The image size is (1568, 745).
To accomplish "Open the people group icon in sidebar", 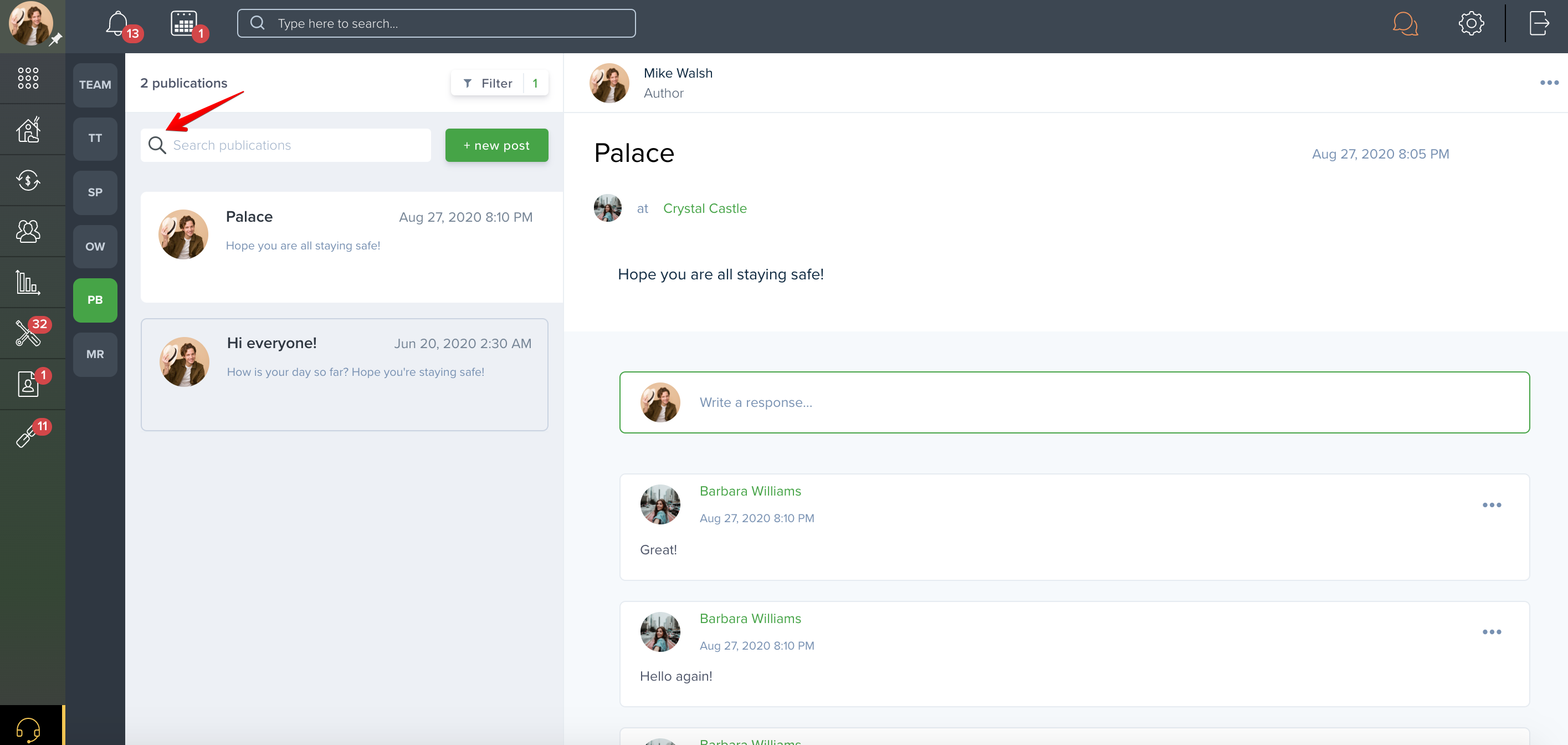I will 28,231.
